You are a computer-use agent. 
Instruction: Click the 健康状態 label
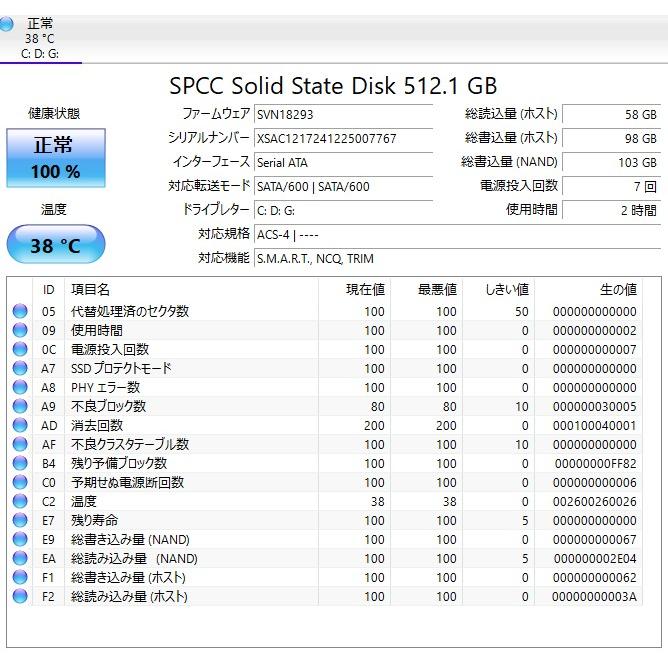54,113
